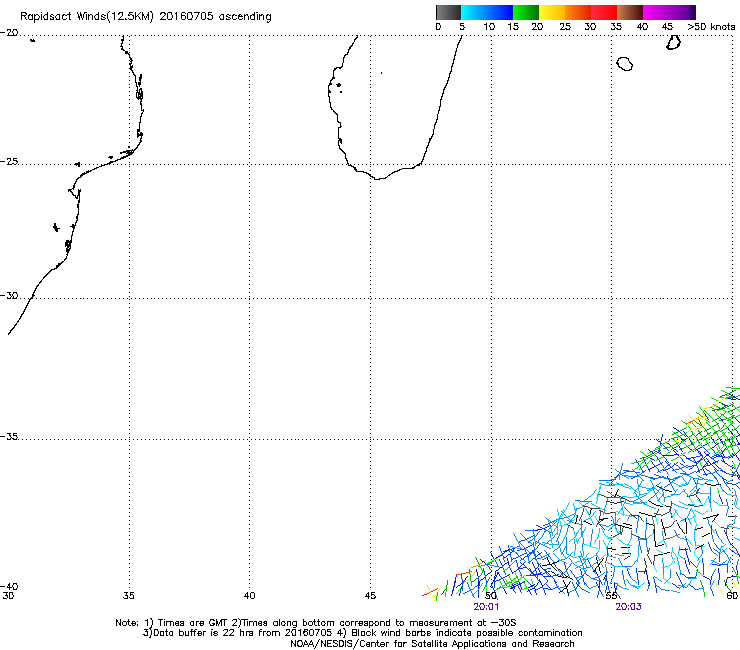
Task: Click the longitude label 40 on bottom axis
Action: coord(249,596)
